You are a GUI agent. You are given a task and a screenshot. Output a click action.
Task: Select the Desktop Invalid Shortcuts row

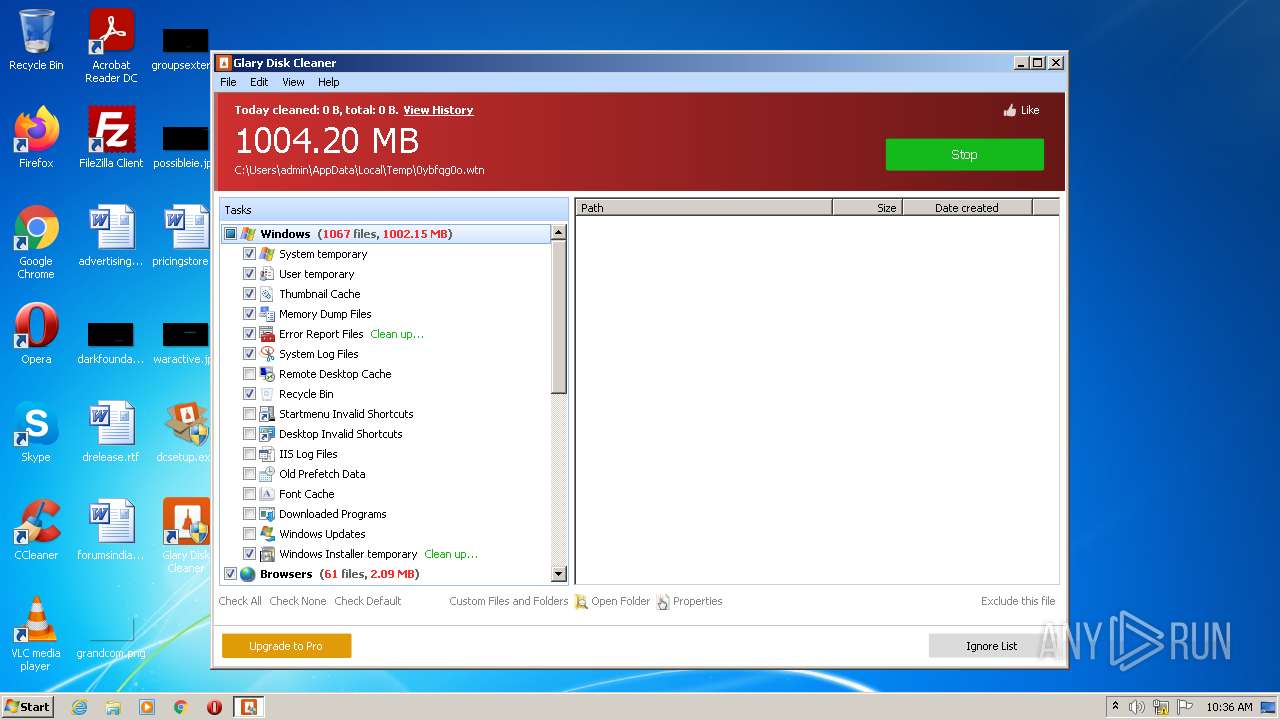(386, 434)
